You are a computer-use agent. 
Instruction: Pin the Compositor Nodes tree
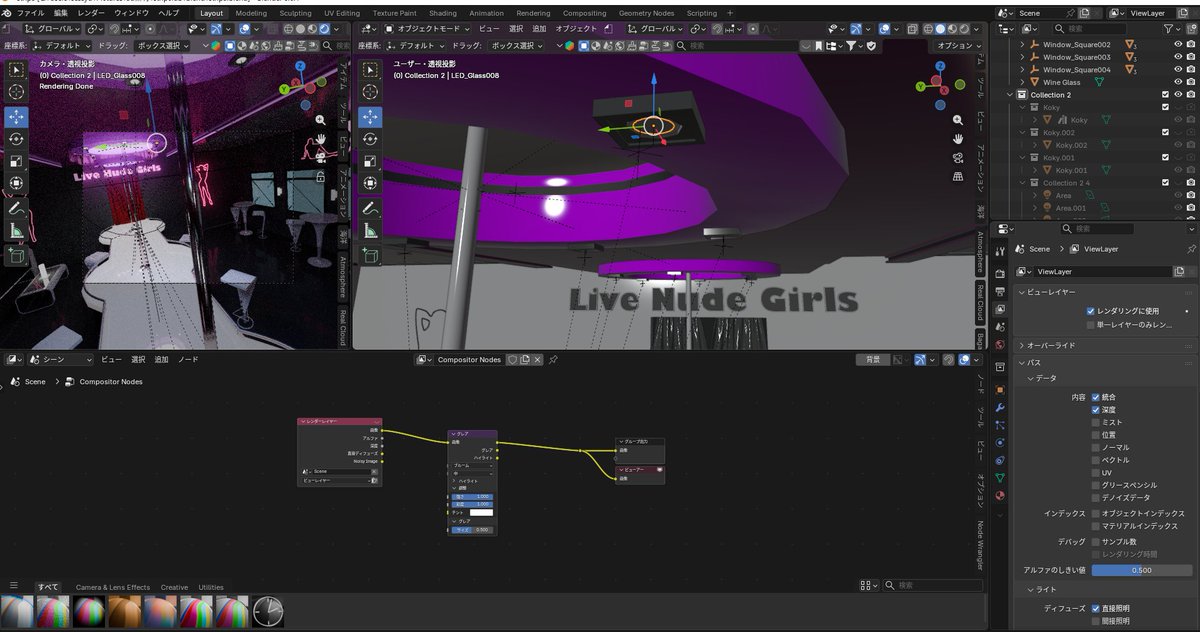pyautogui.click(x=553, y=360)
